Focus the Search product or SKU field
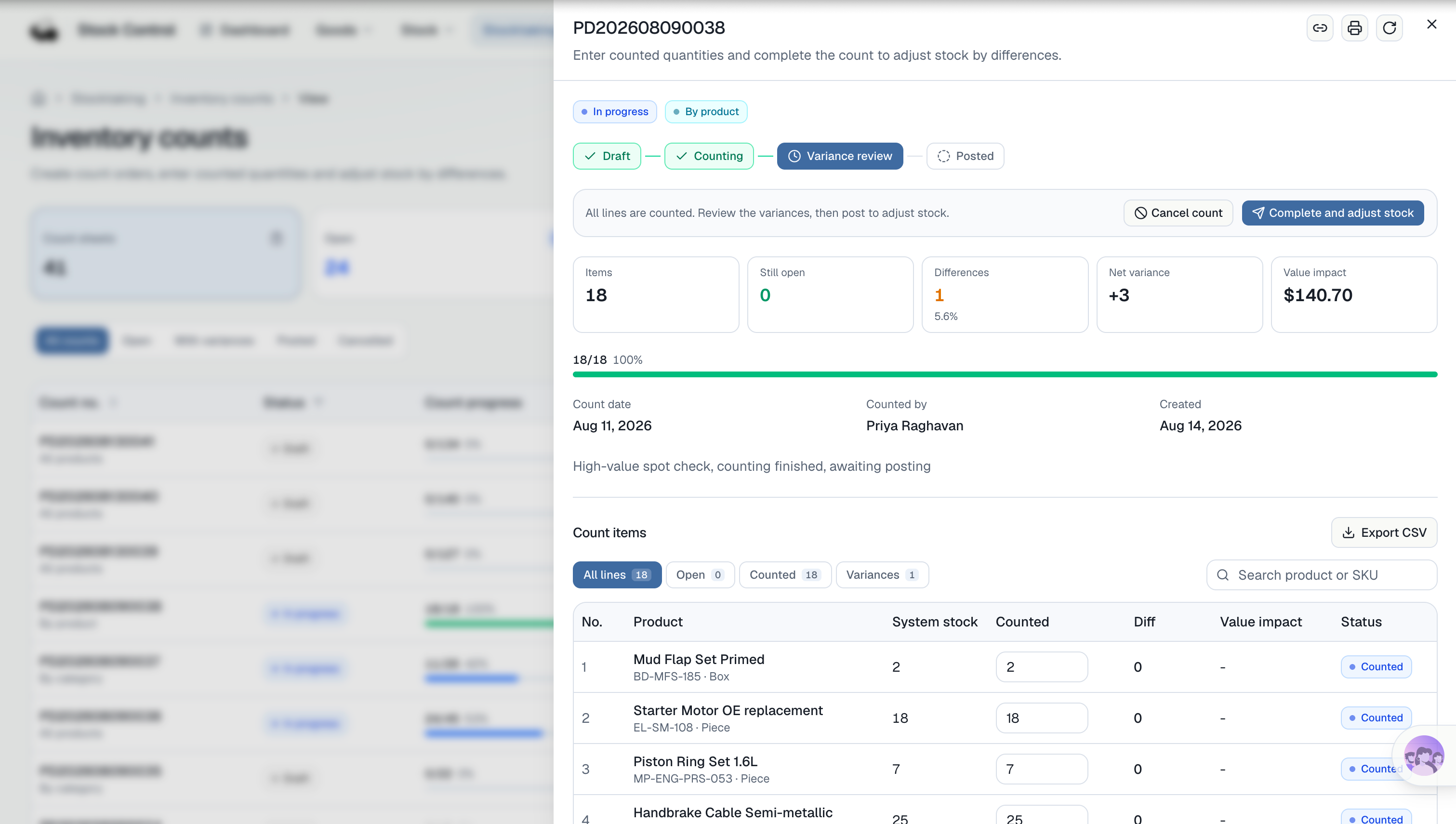The image size is (1456, 824). (1322, 575)
